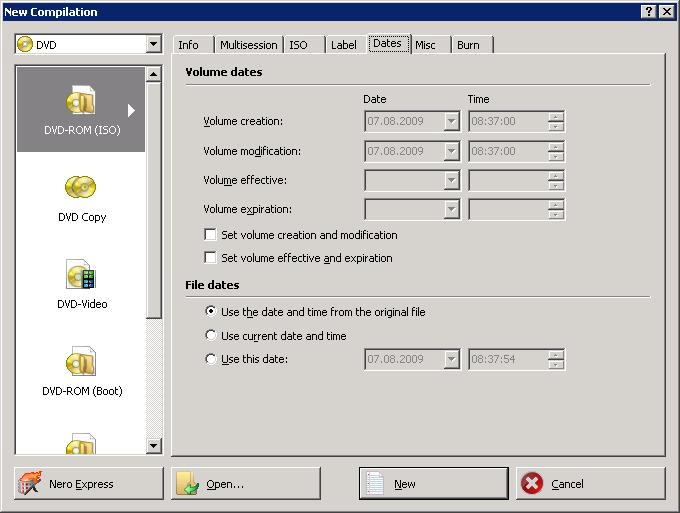Viewport: 680px width, 513px height.
Task: Switch to the Multisession tab
Action: (249, 45)
